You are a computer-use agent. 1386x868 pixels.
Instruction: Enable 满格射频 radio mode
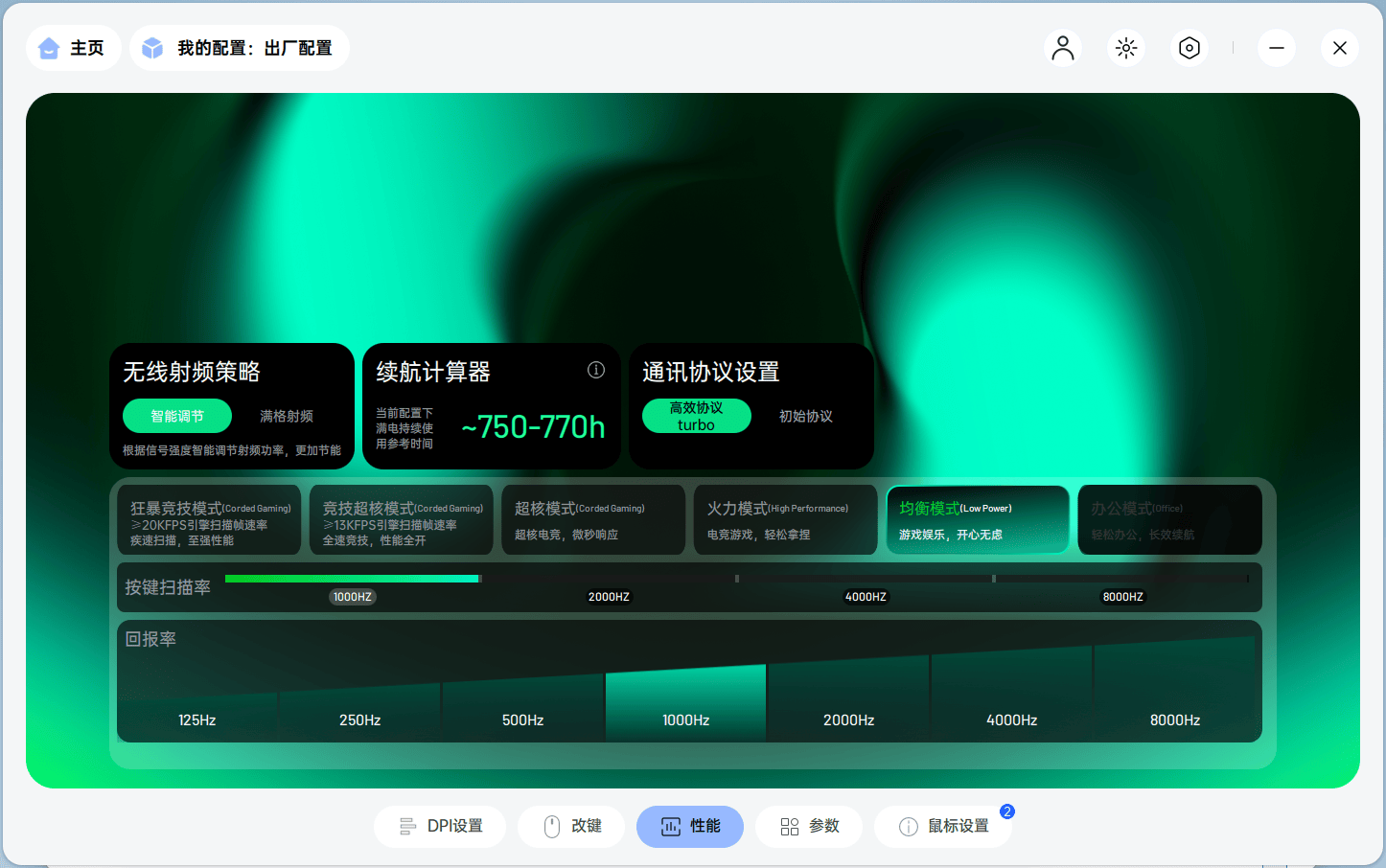[285, 416]
